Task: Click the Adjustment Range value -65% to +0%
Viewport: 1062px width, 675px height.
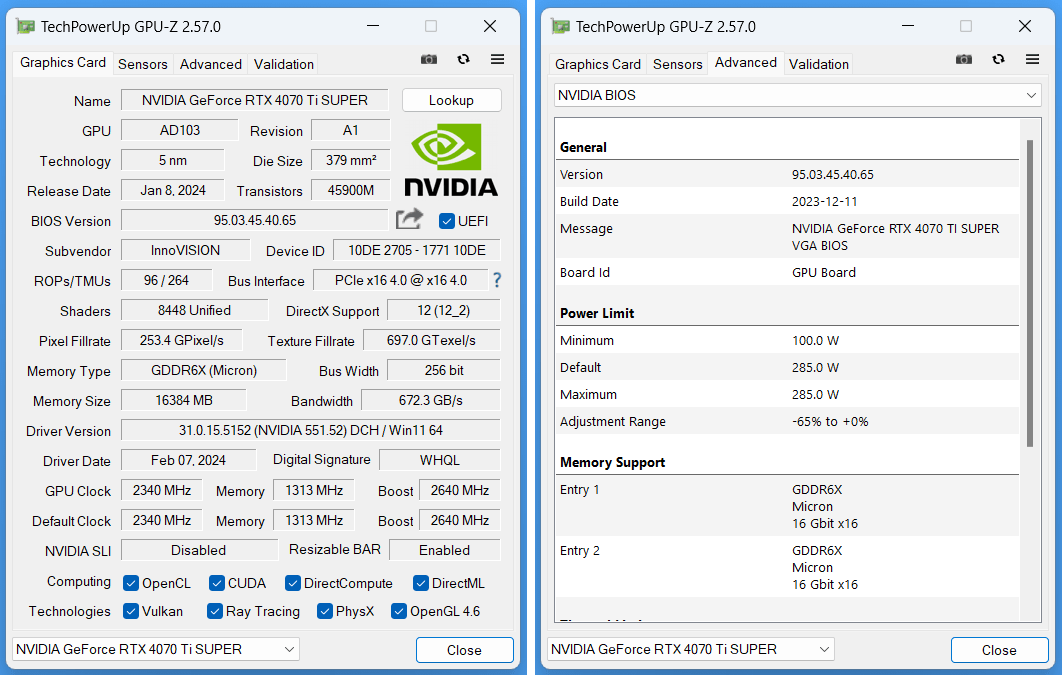Action: click(x=830, y=422)
